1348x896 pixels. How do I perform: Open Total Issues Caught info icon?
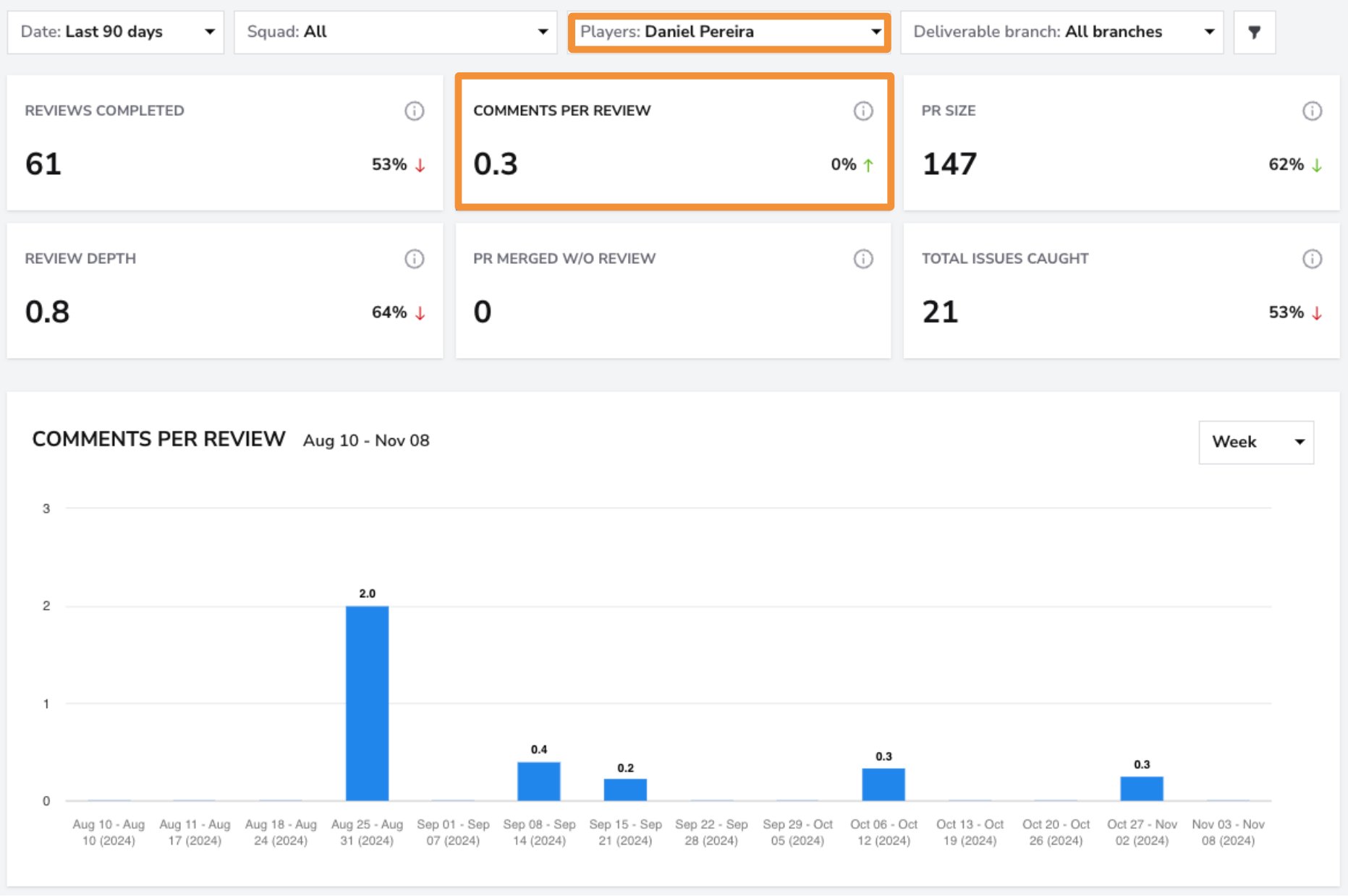pos(1312,259)
